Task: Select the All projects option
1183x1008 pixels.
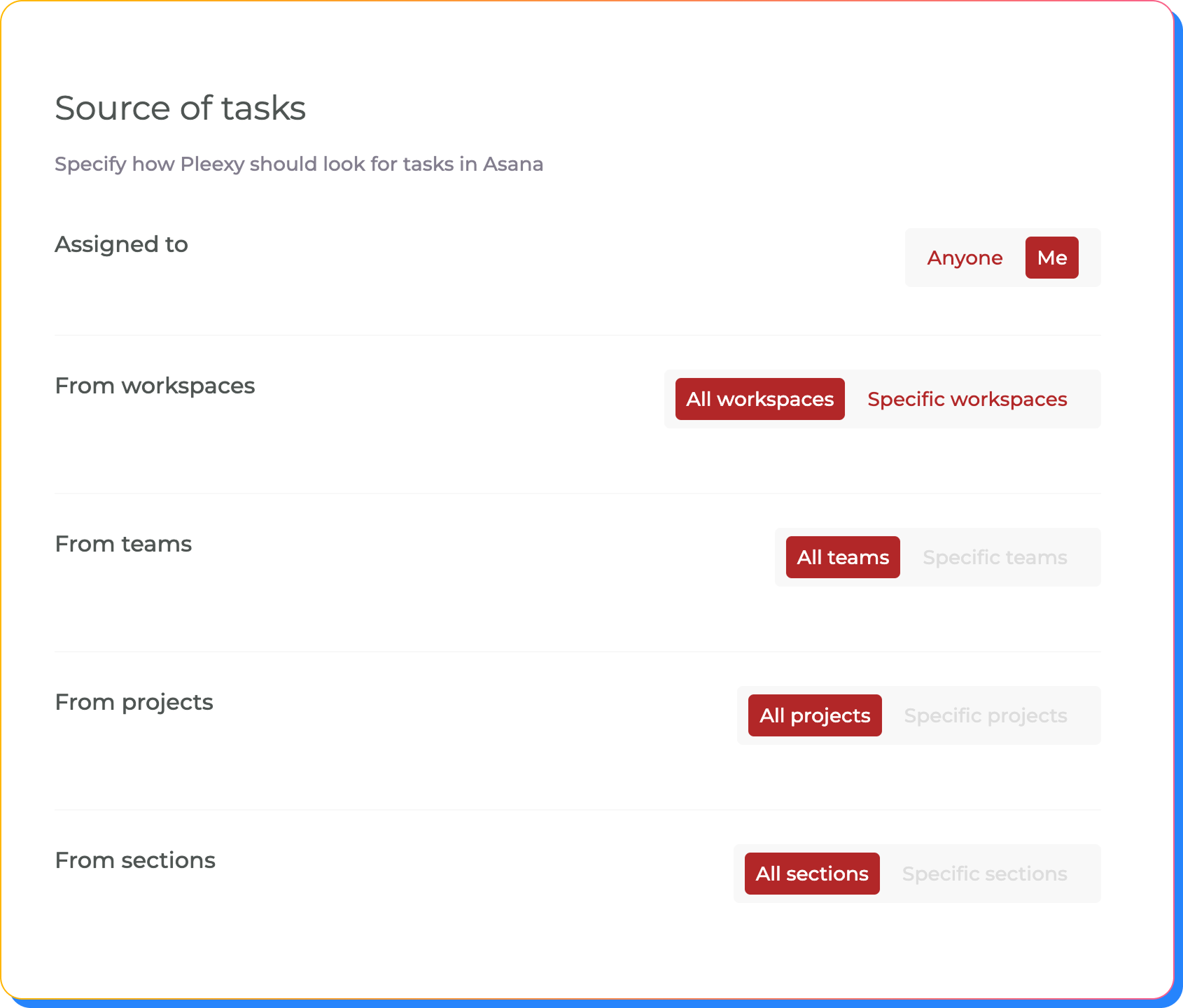Action: tap(815, 715)
